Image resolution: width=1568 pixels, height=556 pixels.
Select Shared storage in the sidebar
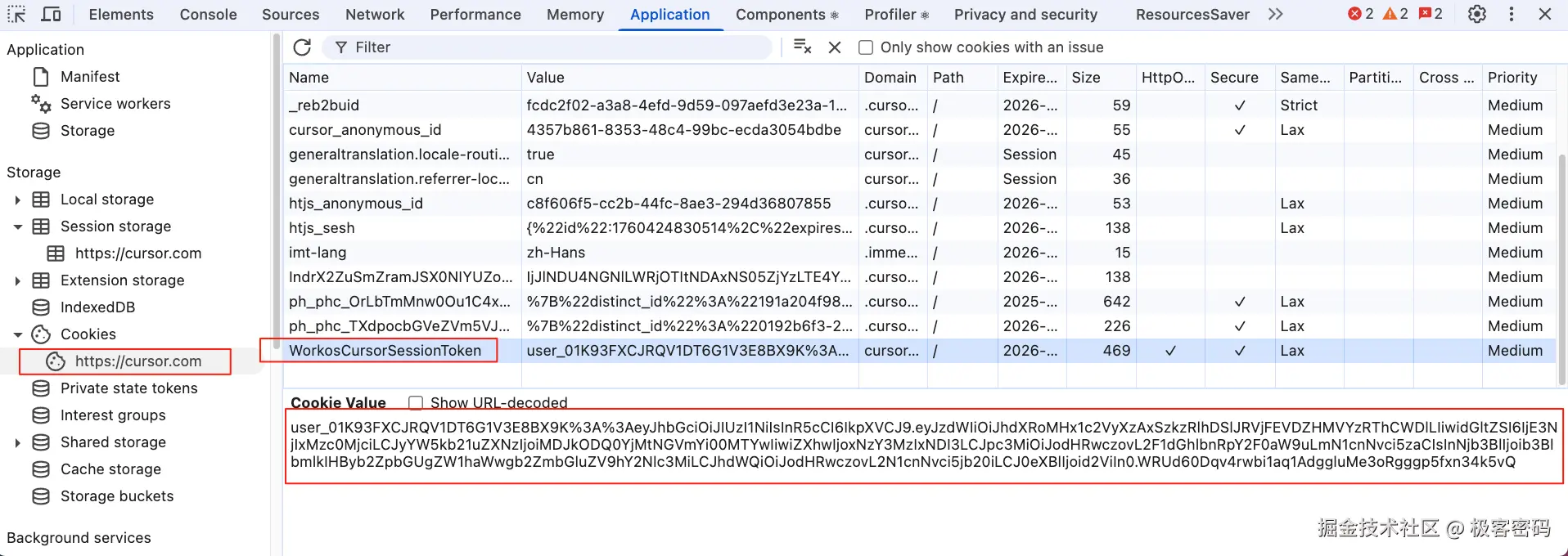(x=113, y=442)
